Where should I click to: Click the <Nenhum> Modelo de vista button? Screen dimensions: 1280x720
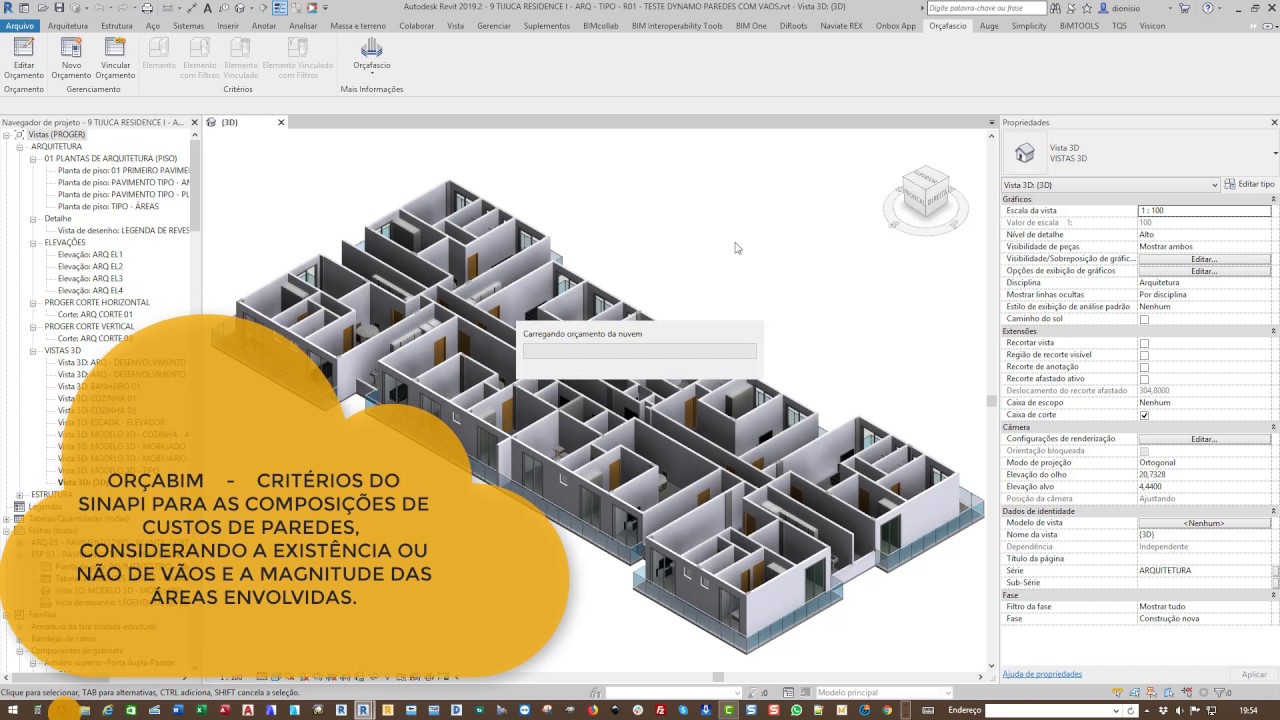click(x=1204, y=523)
